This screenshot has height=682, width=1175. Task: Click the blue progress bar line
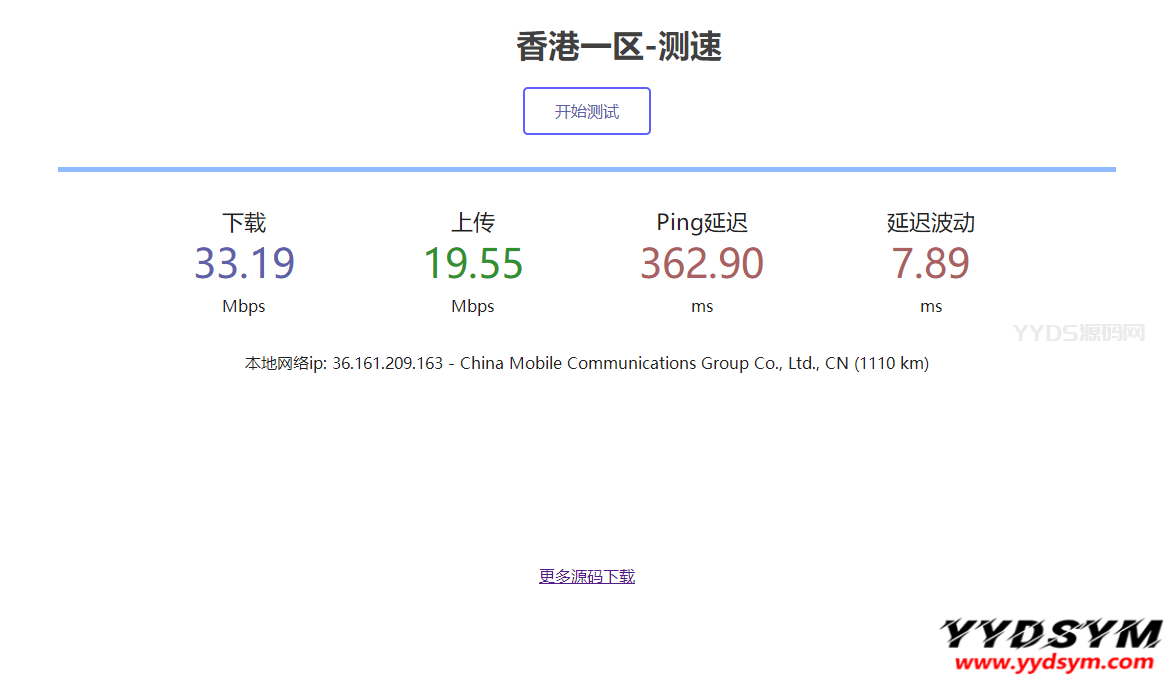click(587, 169)
